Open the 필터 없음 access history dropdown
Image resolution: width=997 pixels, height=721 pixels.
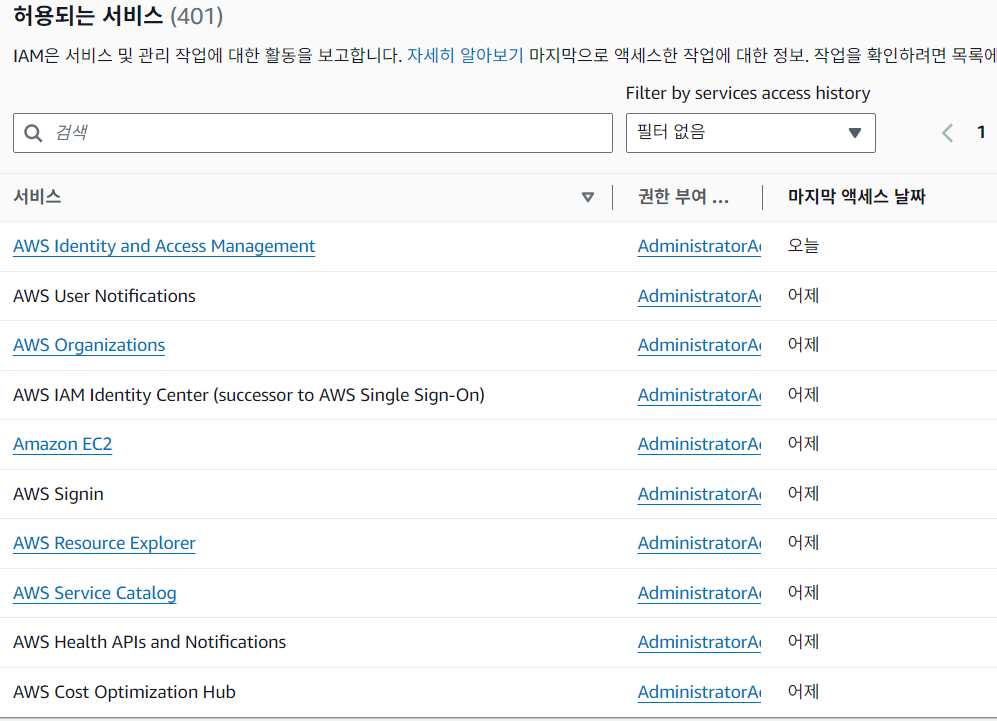(x=750, y=133)
